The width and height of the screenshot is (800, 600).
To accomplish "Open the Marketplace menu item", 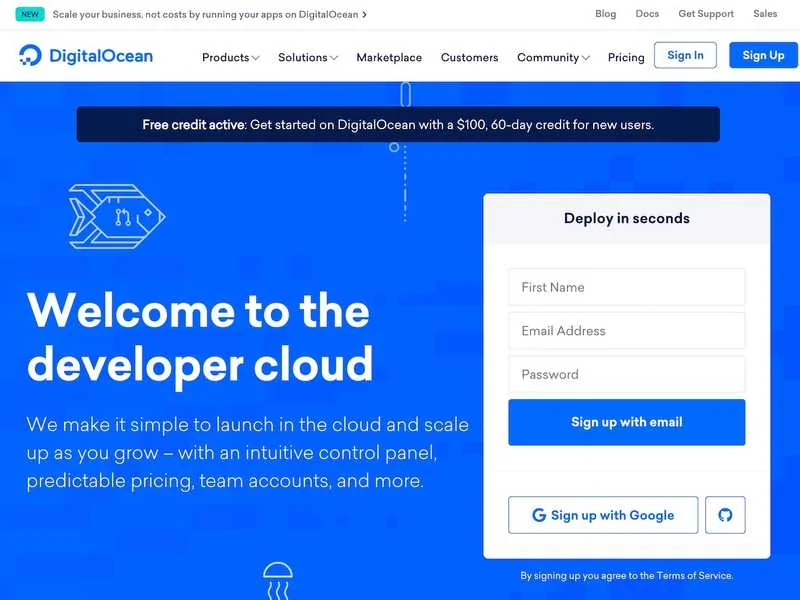I will pos(389,57).
